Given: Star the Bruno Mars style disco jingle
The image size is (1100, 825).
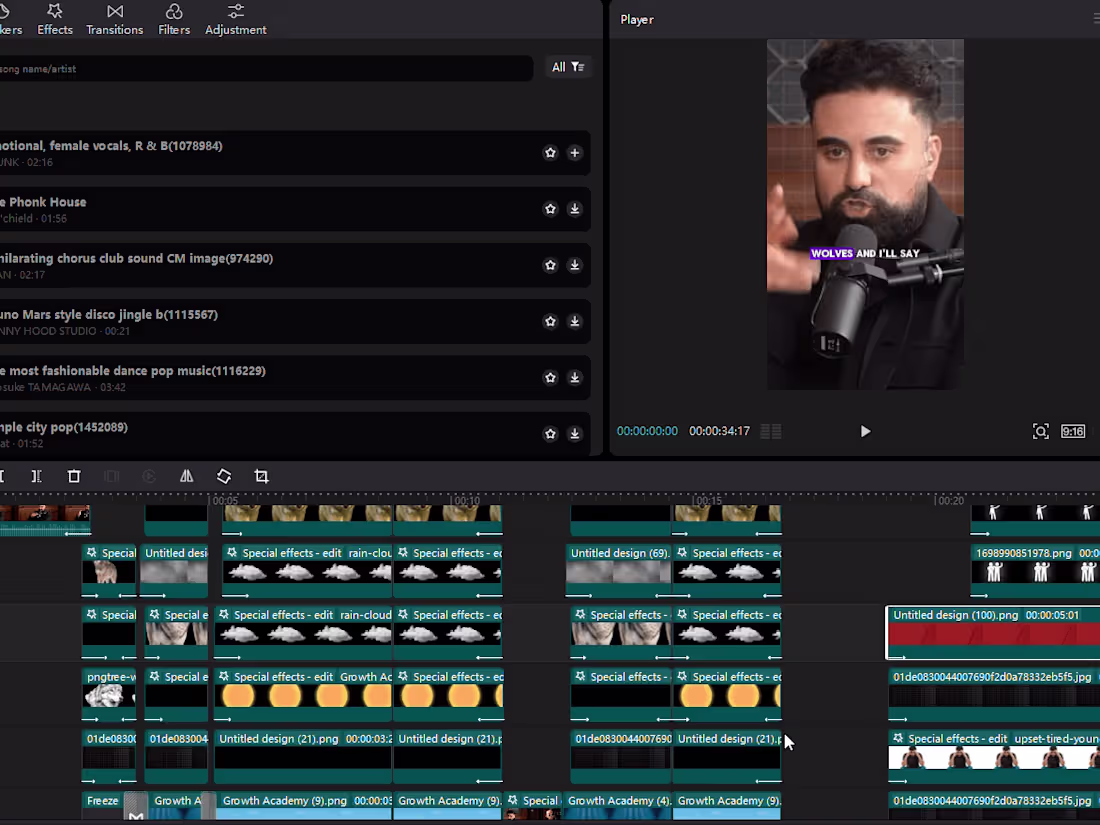Looking at the screenshot, I should tap(550, 321).
